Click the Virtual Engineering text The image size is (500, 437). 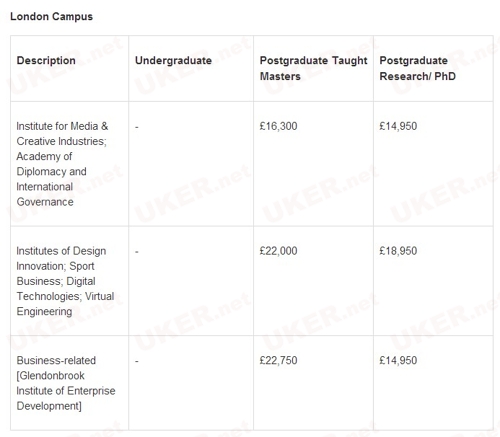point(65,304)
